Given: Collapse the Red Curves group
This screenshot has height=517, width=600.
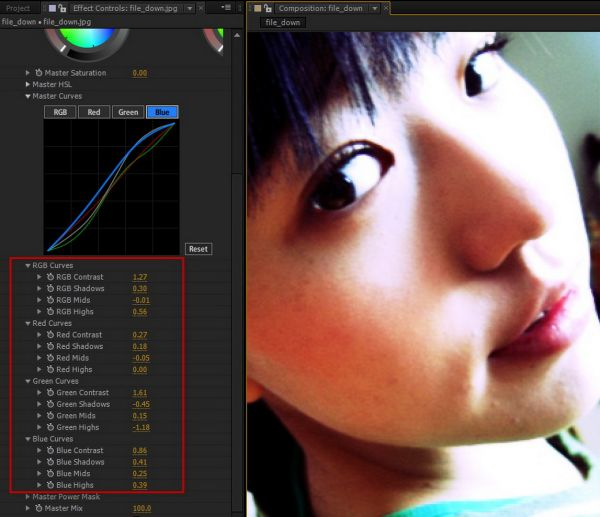Looking at the screenshot, I should (28, 323).
